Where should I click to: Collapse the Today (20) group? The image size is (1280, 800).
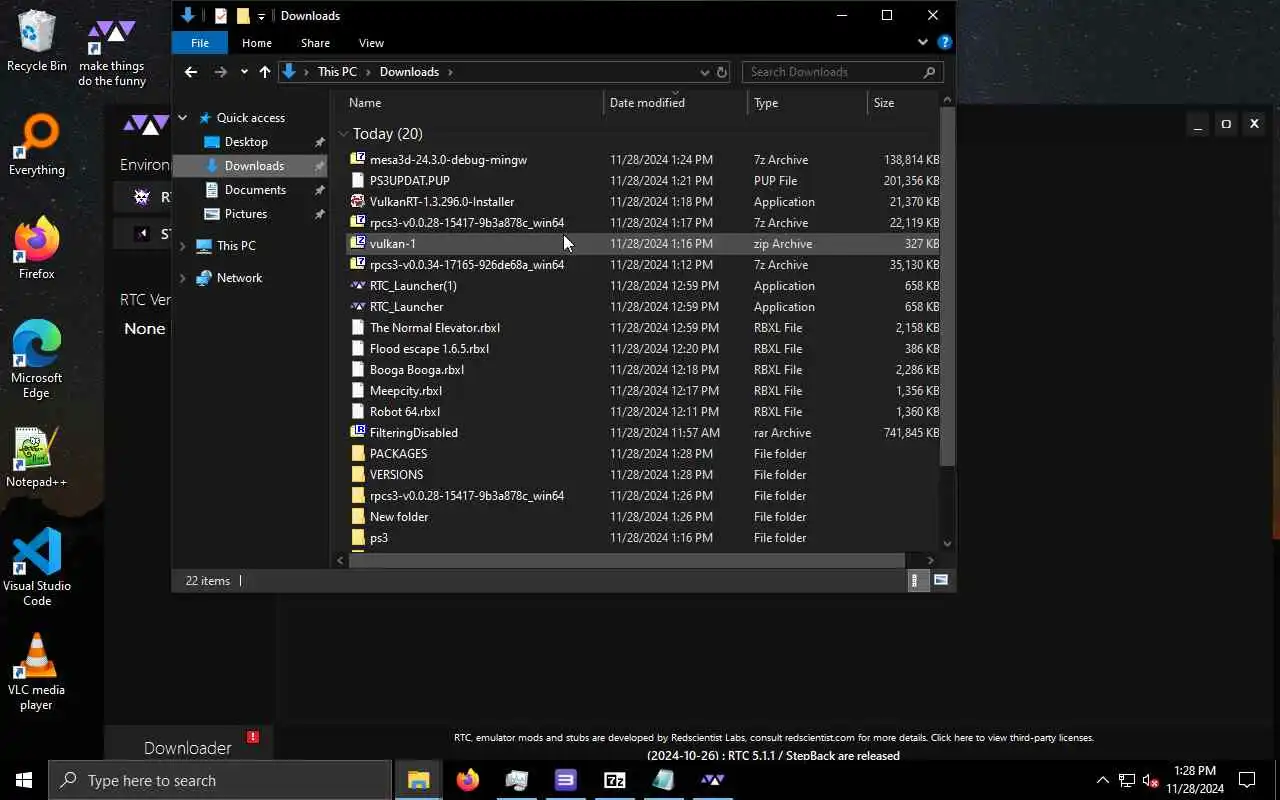click(343, 134)
